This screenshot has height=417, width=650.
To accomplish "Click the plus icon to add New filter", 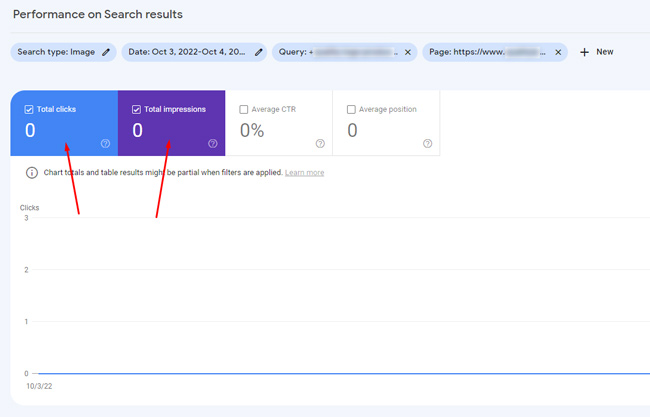I will click(585, 52).
